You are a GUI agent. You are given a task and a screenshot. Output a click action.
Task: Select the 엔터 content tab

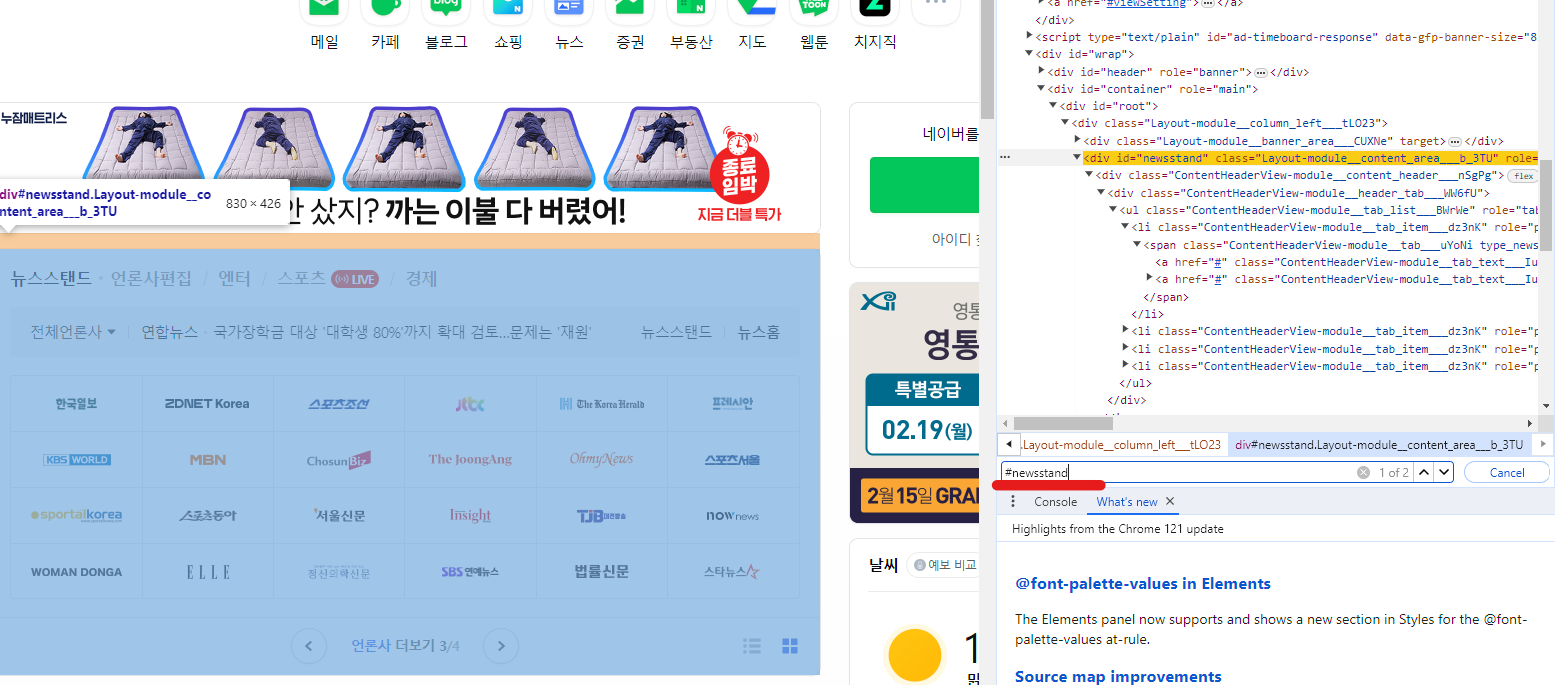pyautogui.click(x=235, y=279)
